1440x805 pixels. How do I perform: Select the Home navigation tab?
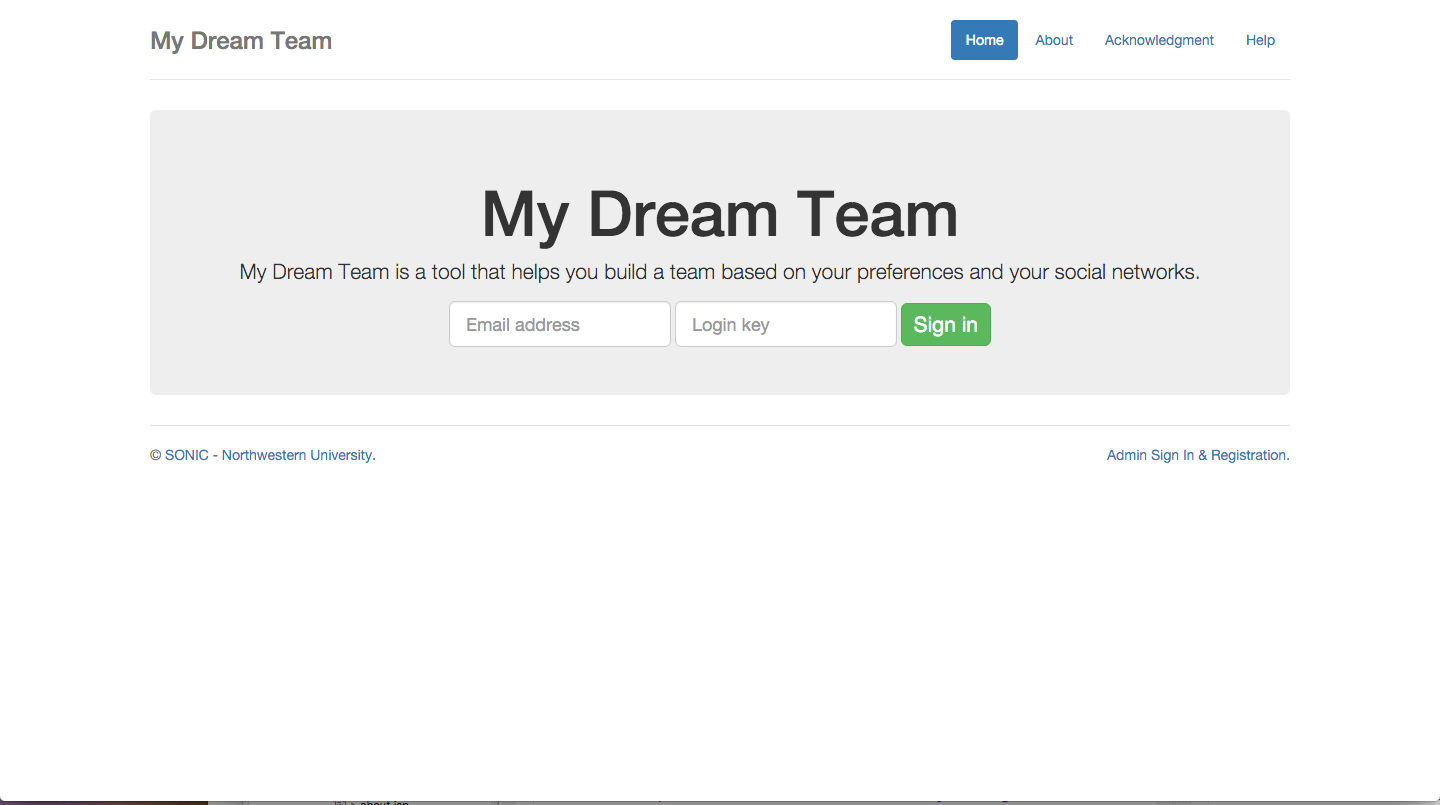tap(984, 40)
